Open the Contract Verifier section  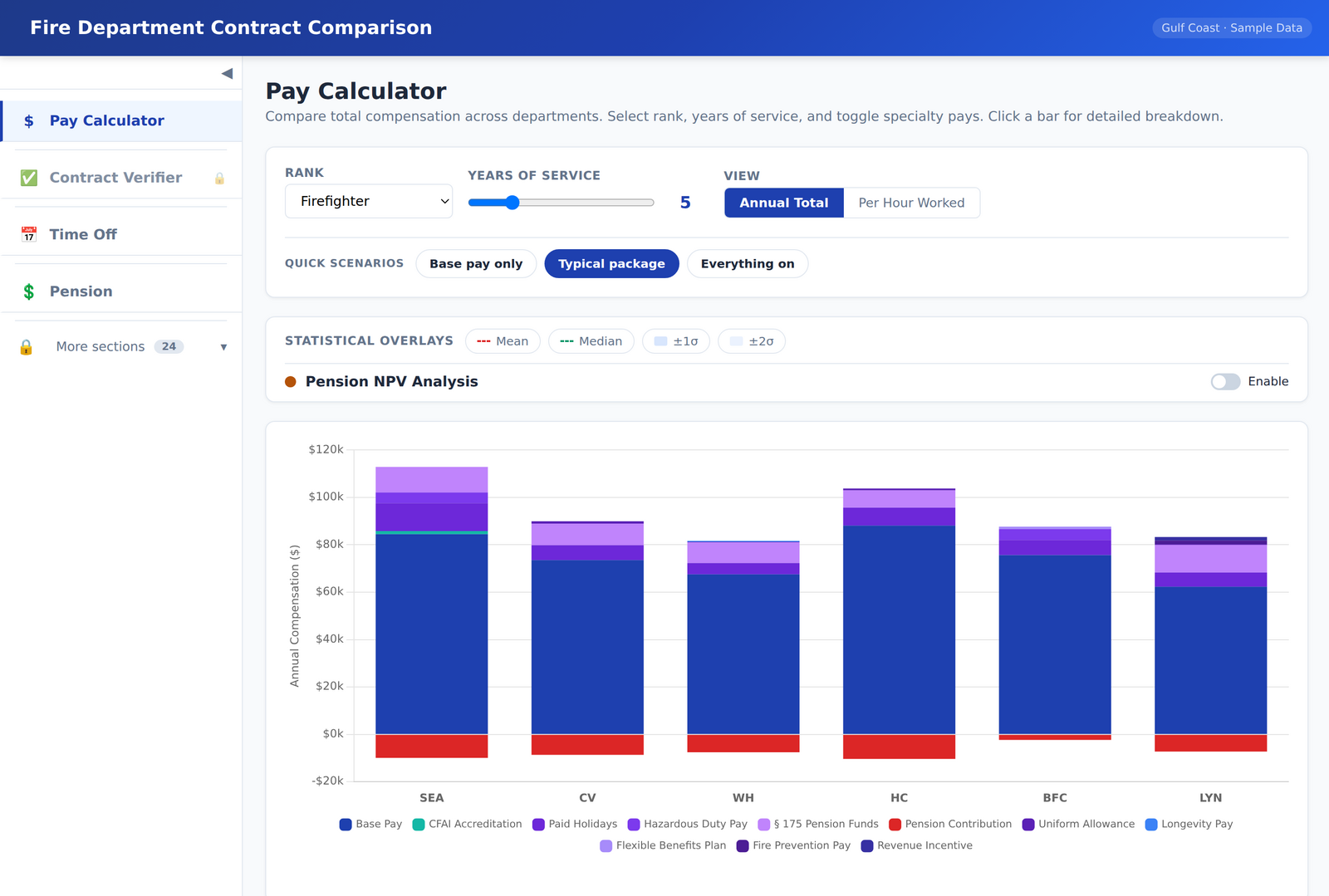point(121,178)
